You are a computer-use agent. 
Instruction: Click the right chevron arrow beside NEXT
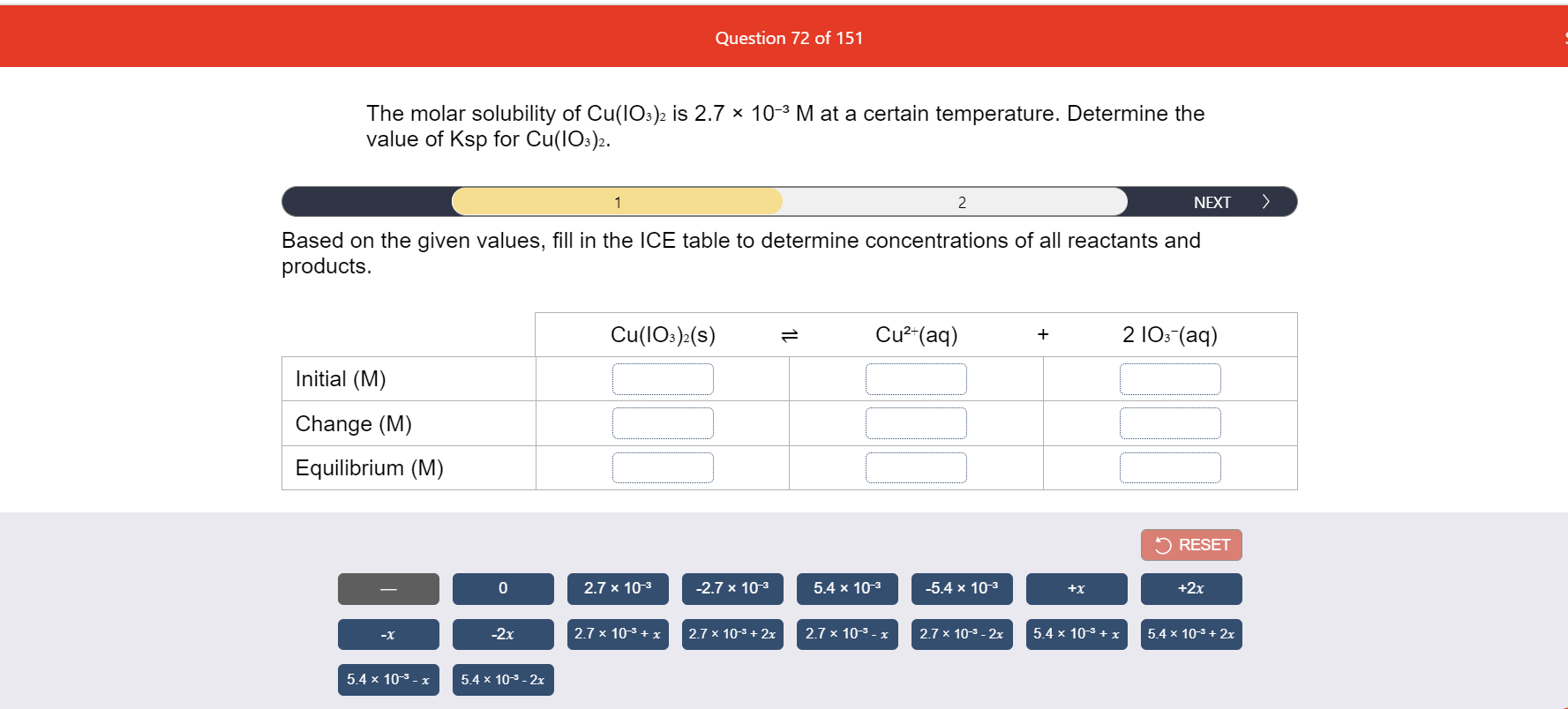(1265, 201)
